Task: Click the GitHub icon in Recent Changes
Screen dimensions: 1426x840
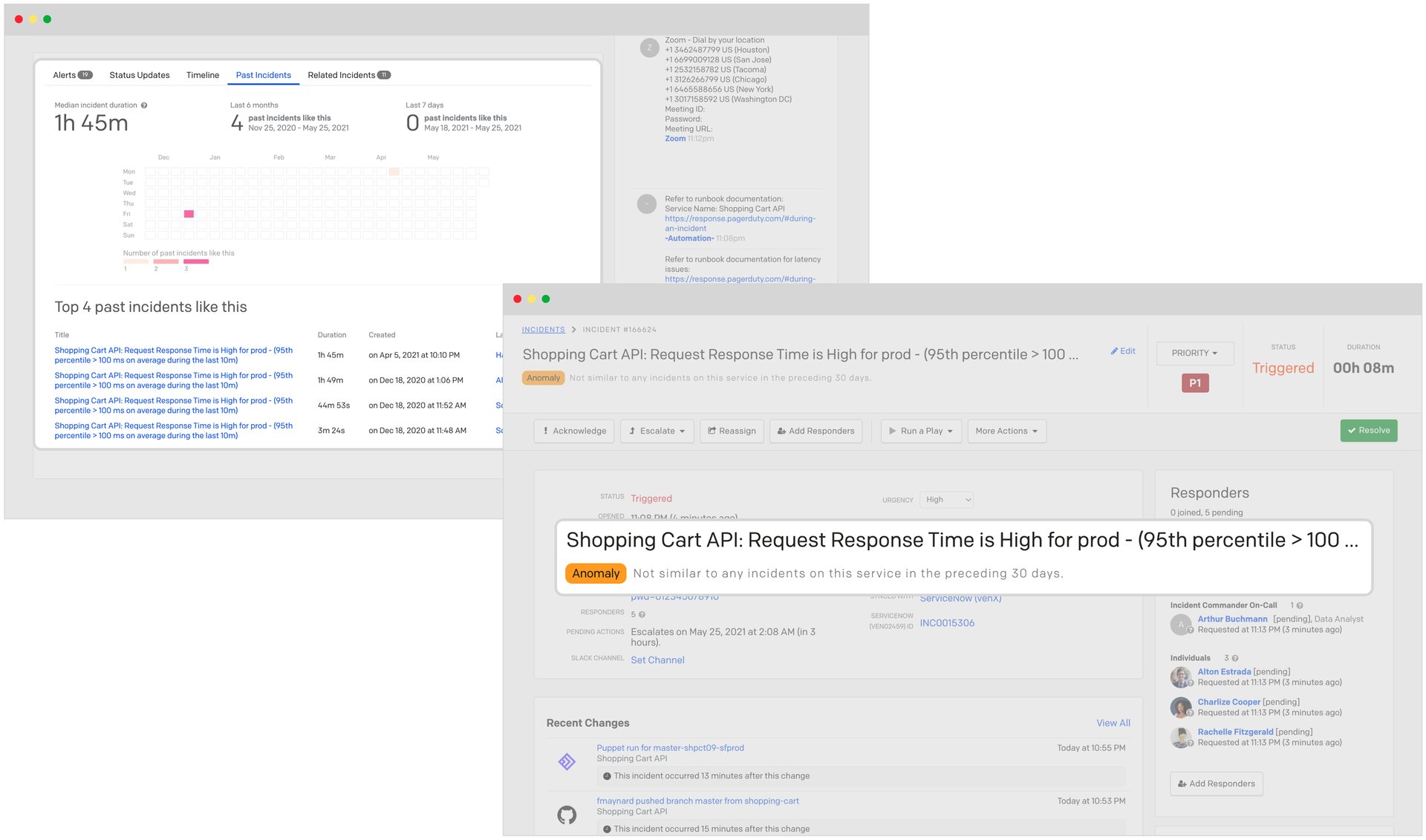Action: pyautogui.click(x=567, y=815)
